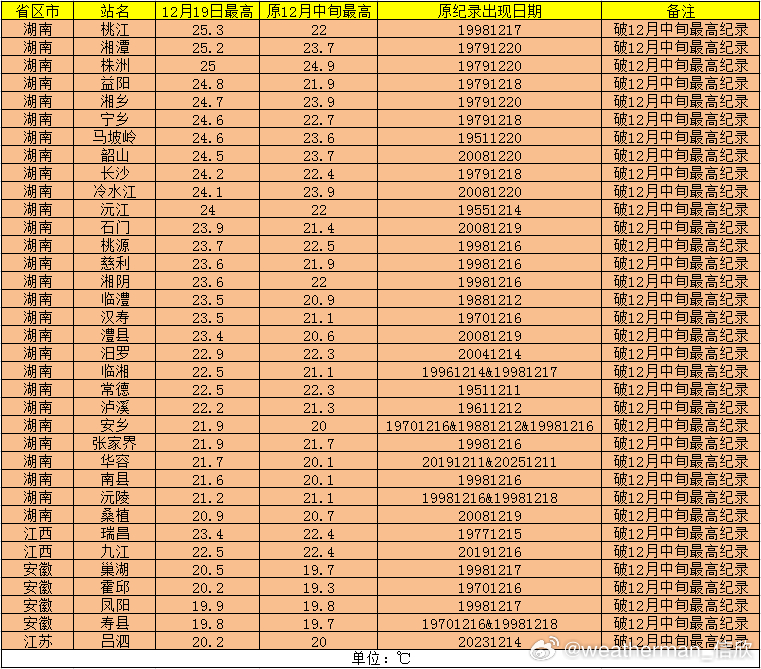Click the header cell 站名
761x669 pixels.
(x=115, y=11)
